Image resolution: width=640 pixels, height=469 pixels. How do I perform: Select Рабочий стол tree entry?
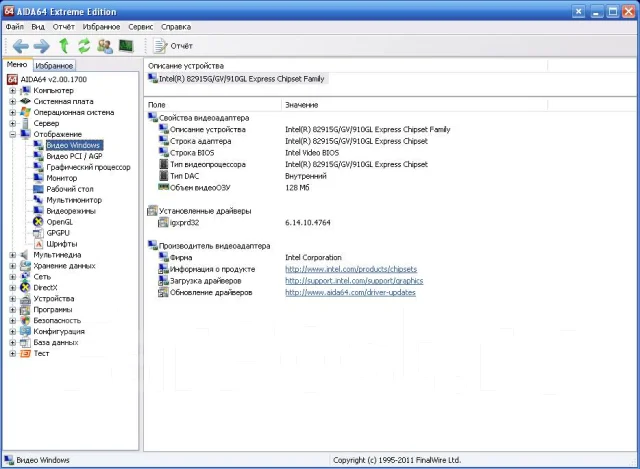pyautogui.click(x=70, y=189)
